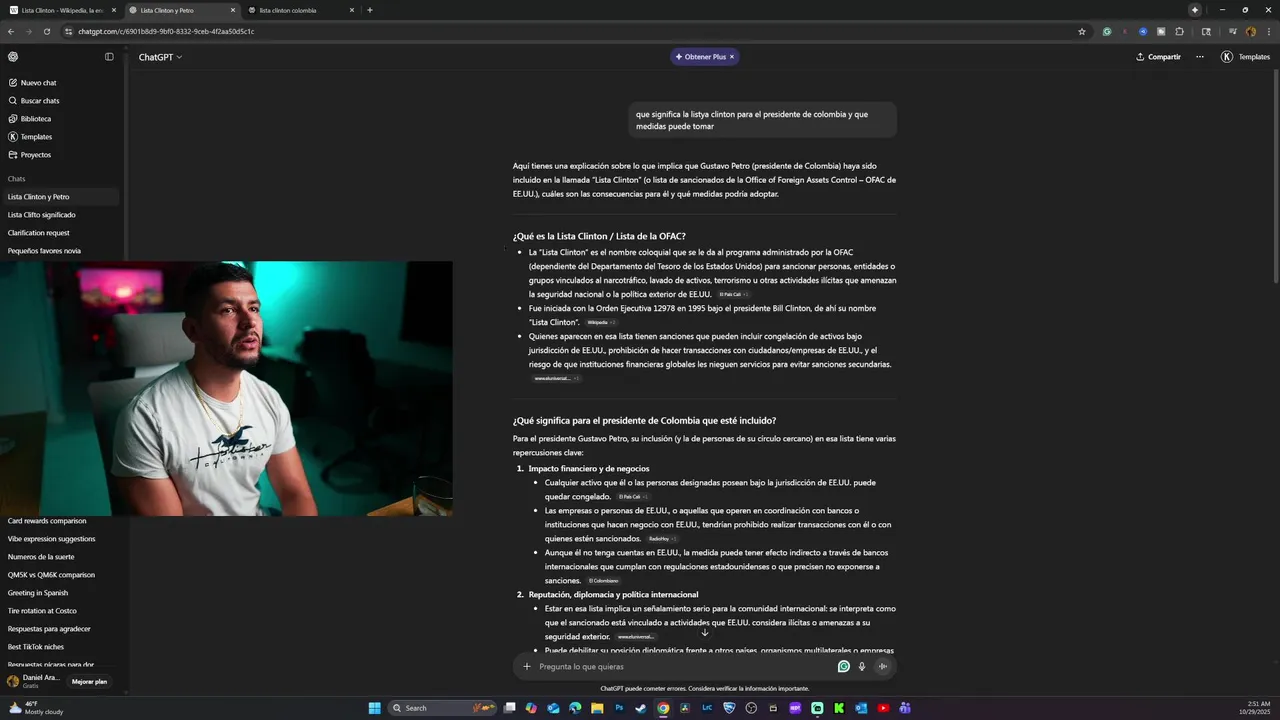Open the Chrome extensions puzzle icon
1280x720 pixels.
tap(1179, 31)
